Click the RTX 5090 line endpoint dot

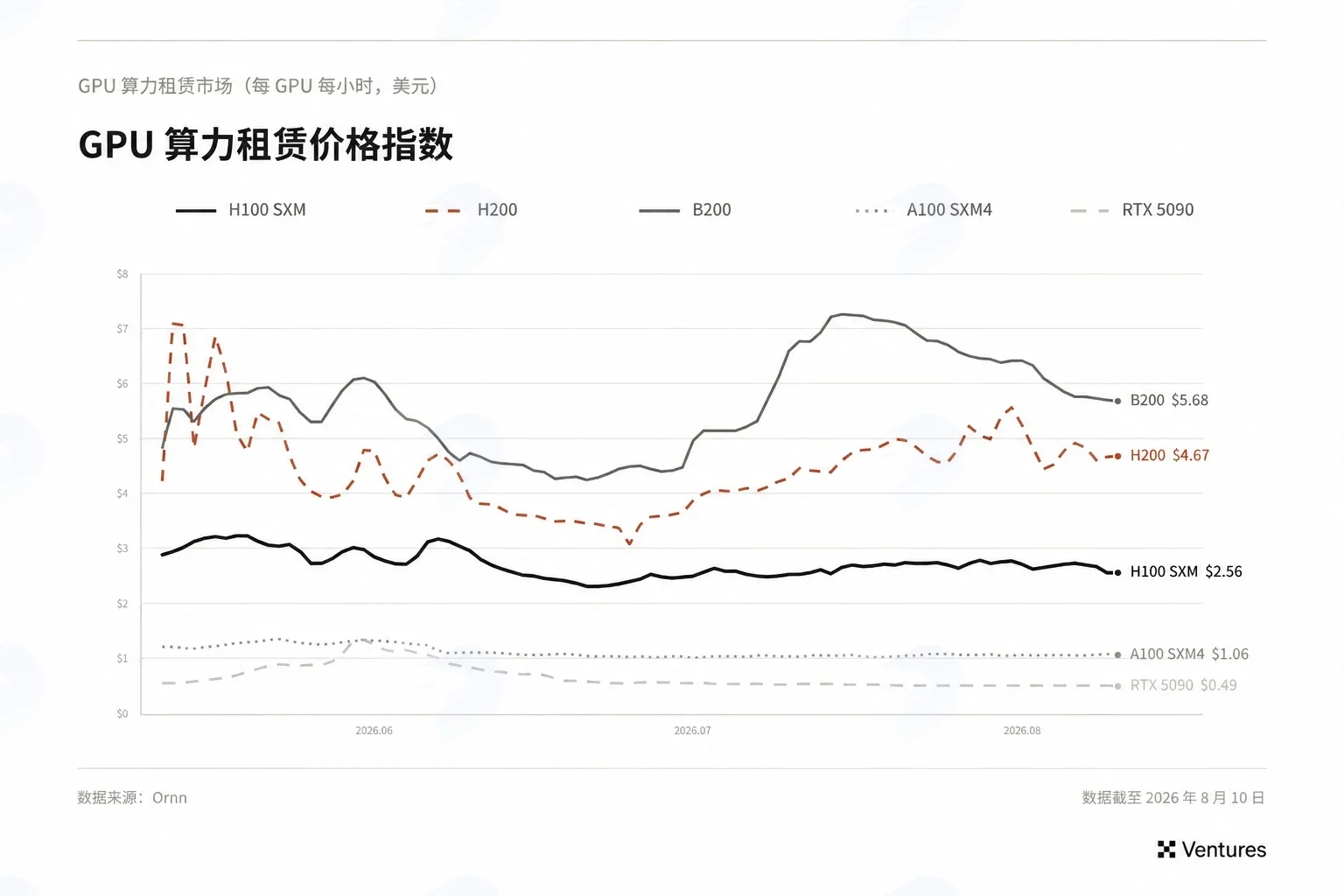pos(1117,686)
